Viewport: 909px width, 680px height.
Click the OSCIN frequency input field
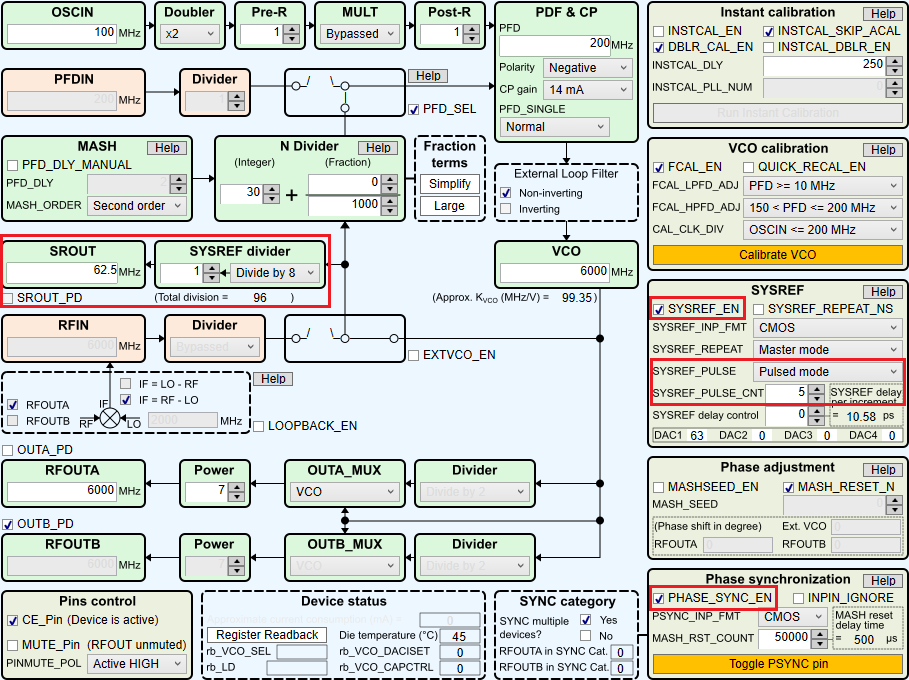coord(60,31)
